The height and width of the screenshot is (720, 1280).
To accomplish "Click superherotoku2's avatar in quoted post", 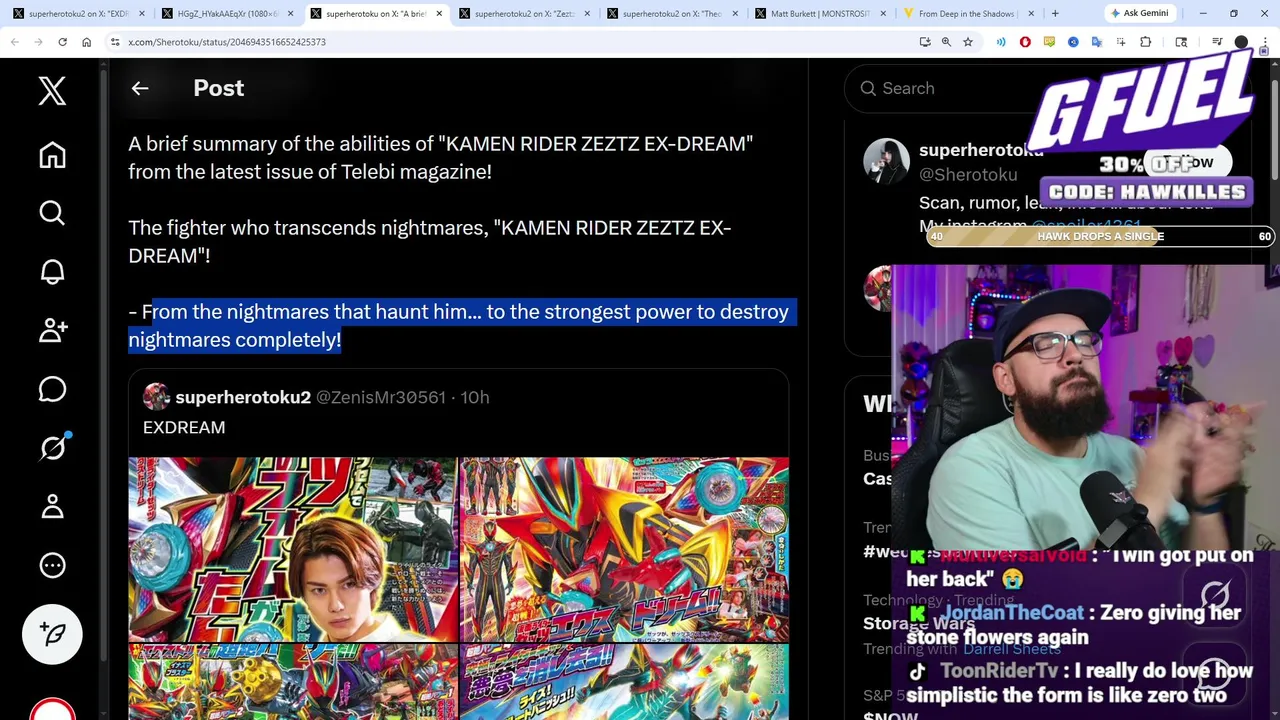I will 156,397.
